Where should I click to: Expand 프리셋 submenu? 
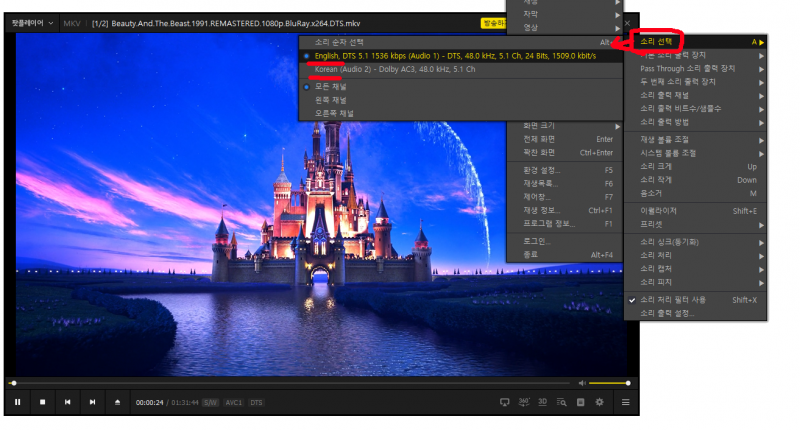695,224
